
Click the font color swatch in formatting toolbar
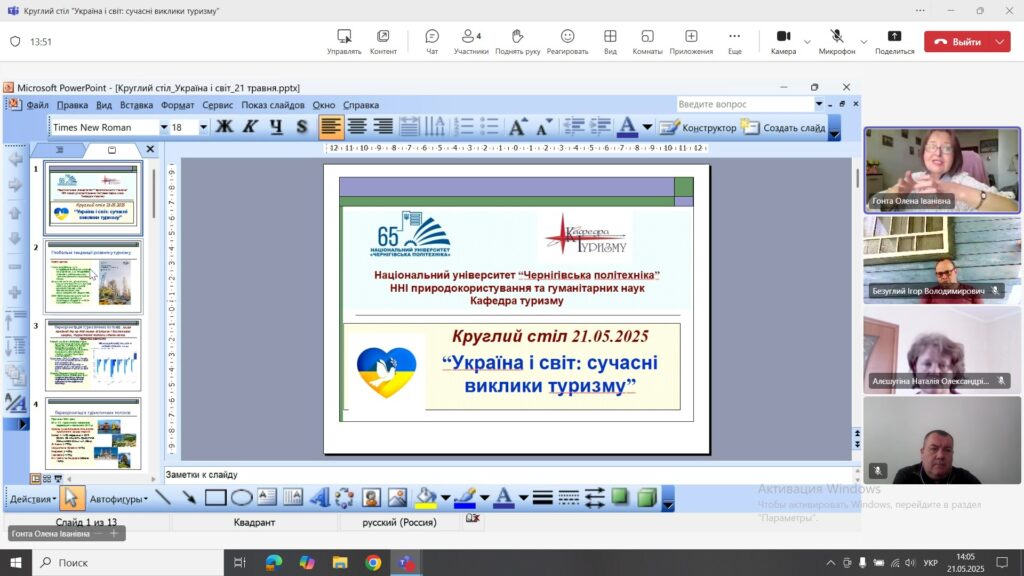[x=627, y=127]
